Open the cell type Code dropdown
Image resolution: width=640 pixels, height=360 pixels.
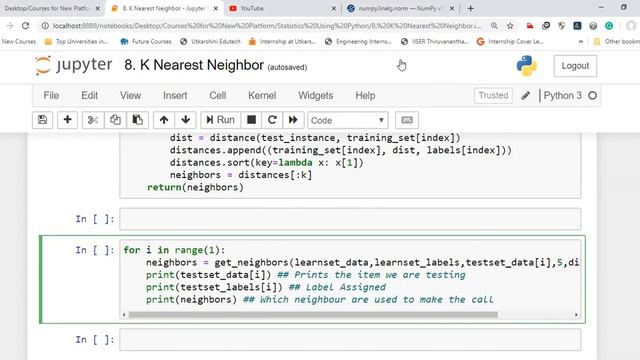(348, 120)
